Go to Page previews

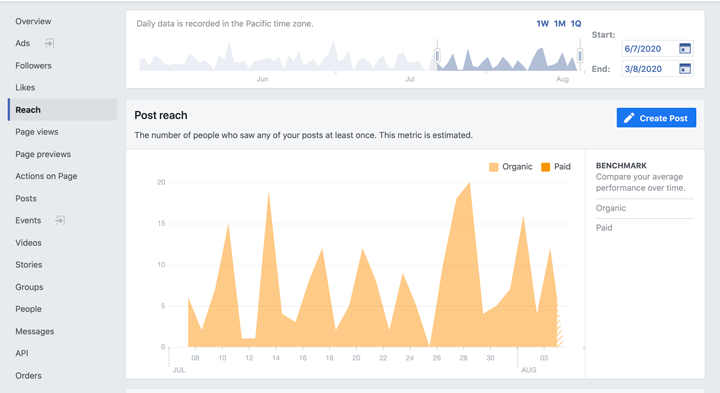(43, 154)
